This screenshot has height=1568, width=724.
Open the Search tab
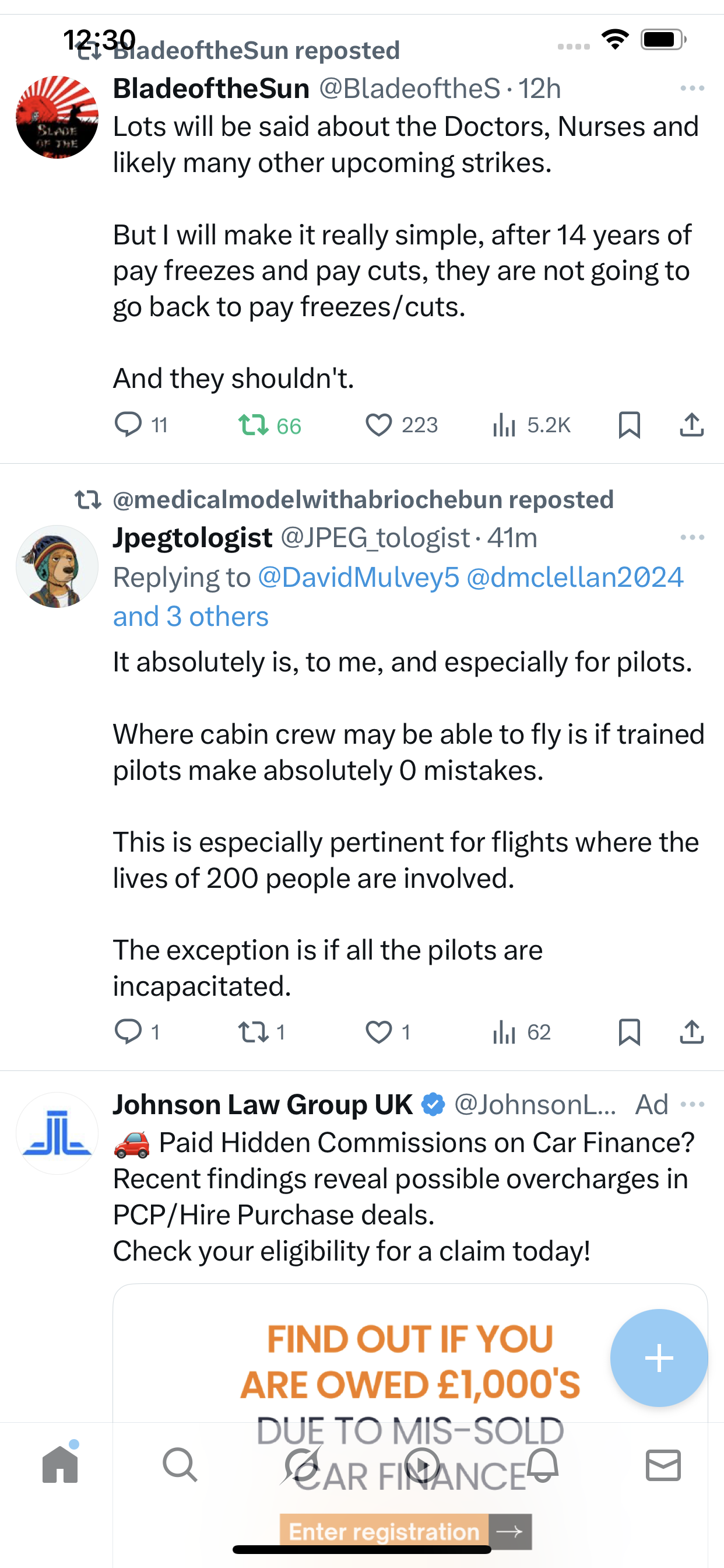click(180, 1464)
